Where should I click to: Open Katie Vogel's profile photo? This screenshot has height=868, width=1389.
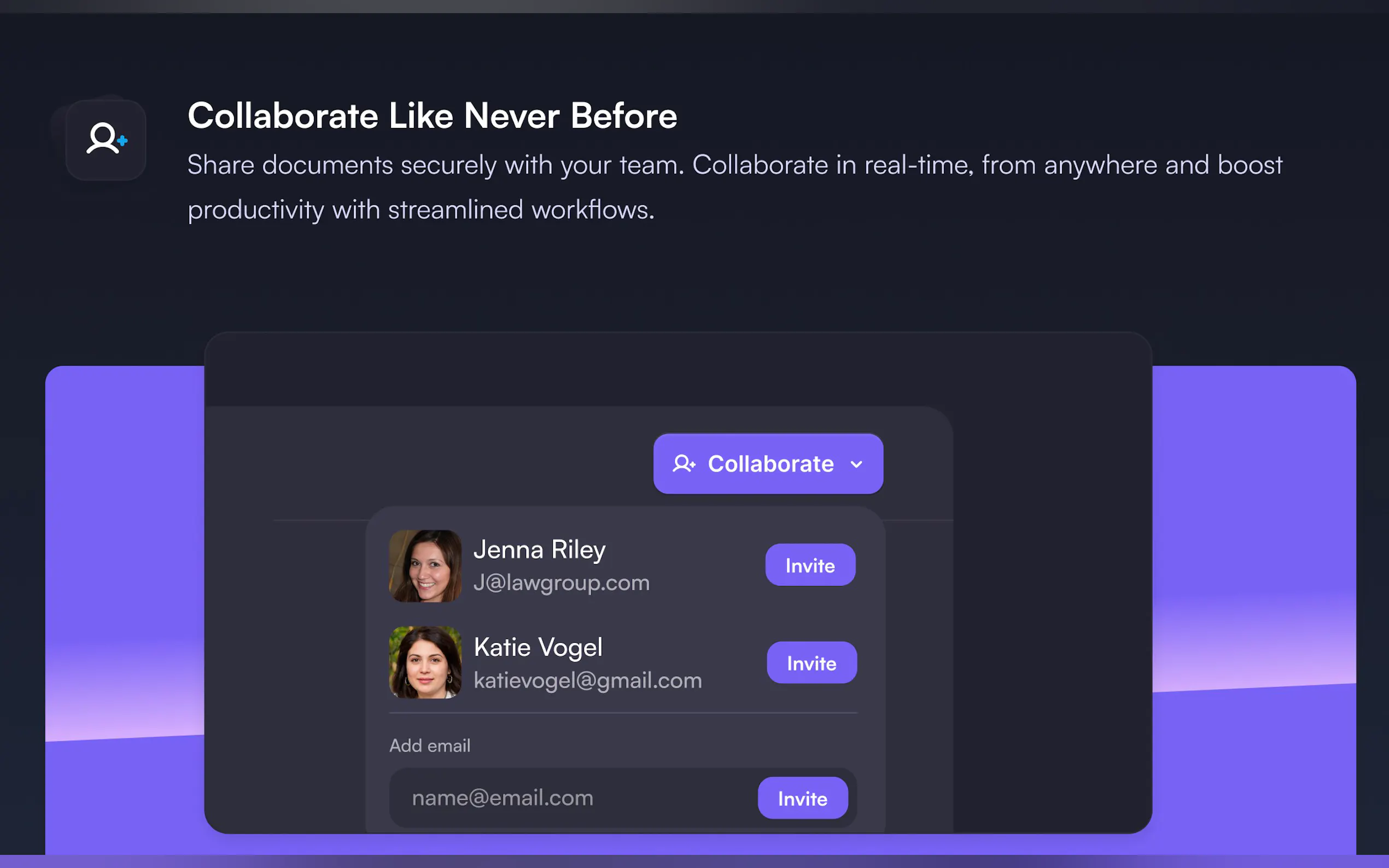[425, 662]
